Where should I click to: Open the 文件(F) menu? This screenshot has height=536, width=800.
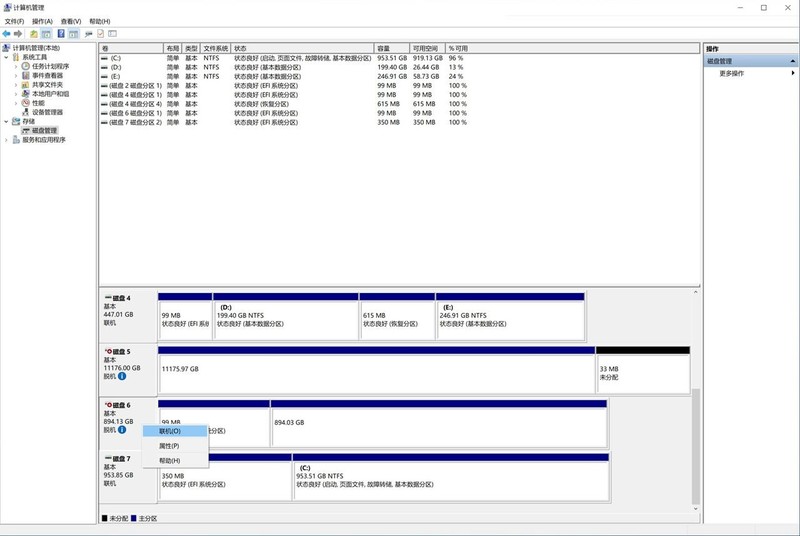coord(14,21)
